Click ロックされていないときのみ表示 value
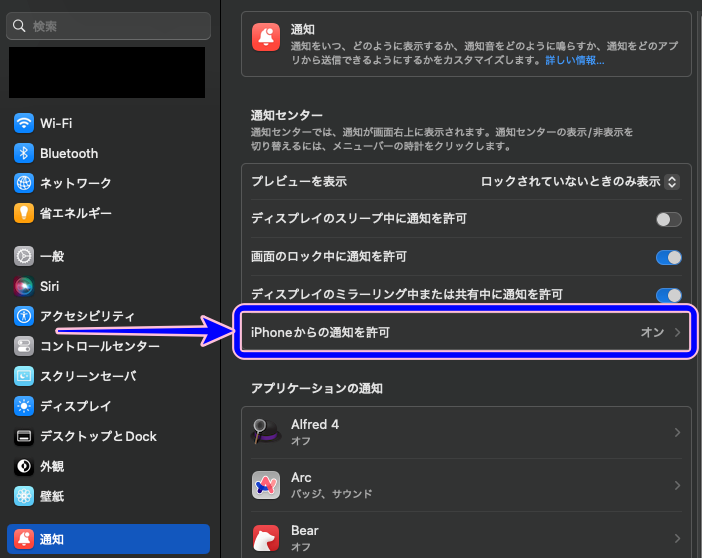702x558 pixels. click(x=570, y=181)
